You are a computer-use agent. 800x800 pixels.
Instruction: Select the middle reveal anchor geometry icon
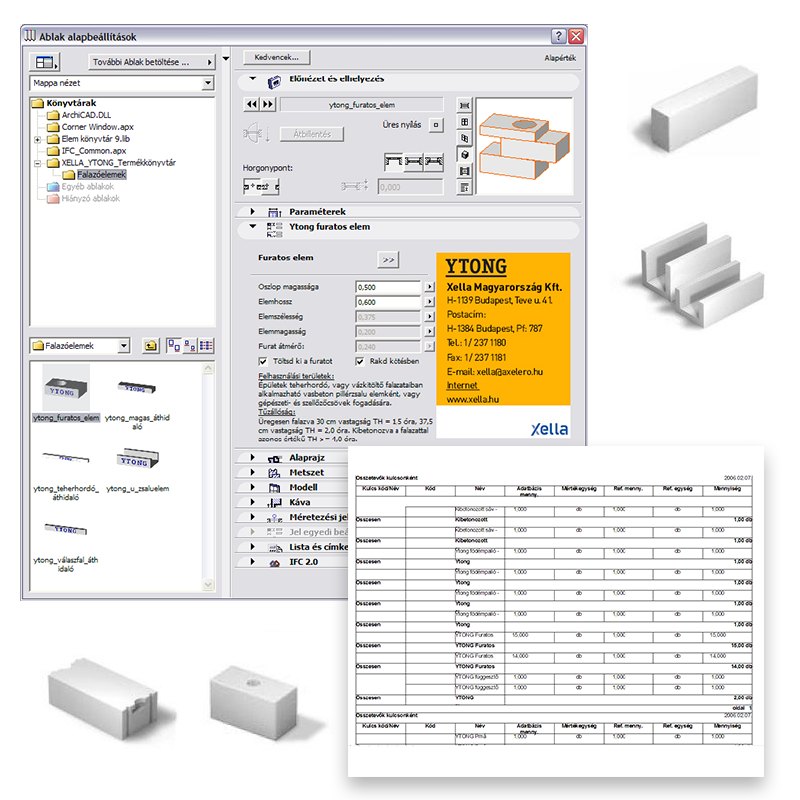(x=414, y=162)
